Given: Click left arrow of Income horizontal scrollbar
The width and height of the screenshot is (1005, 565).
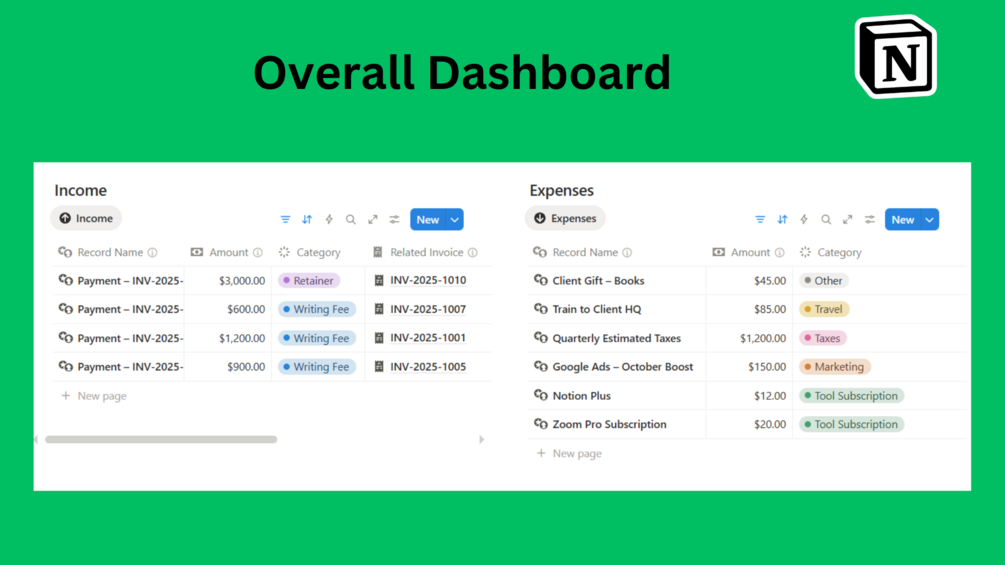Looking at the screenshot, I should coord(37,439).
